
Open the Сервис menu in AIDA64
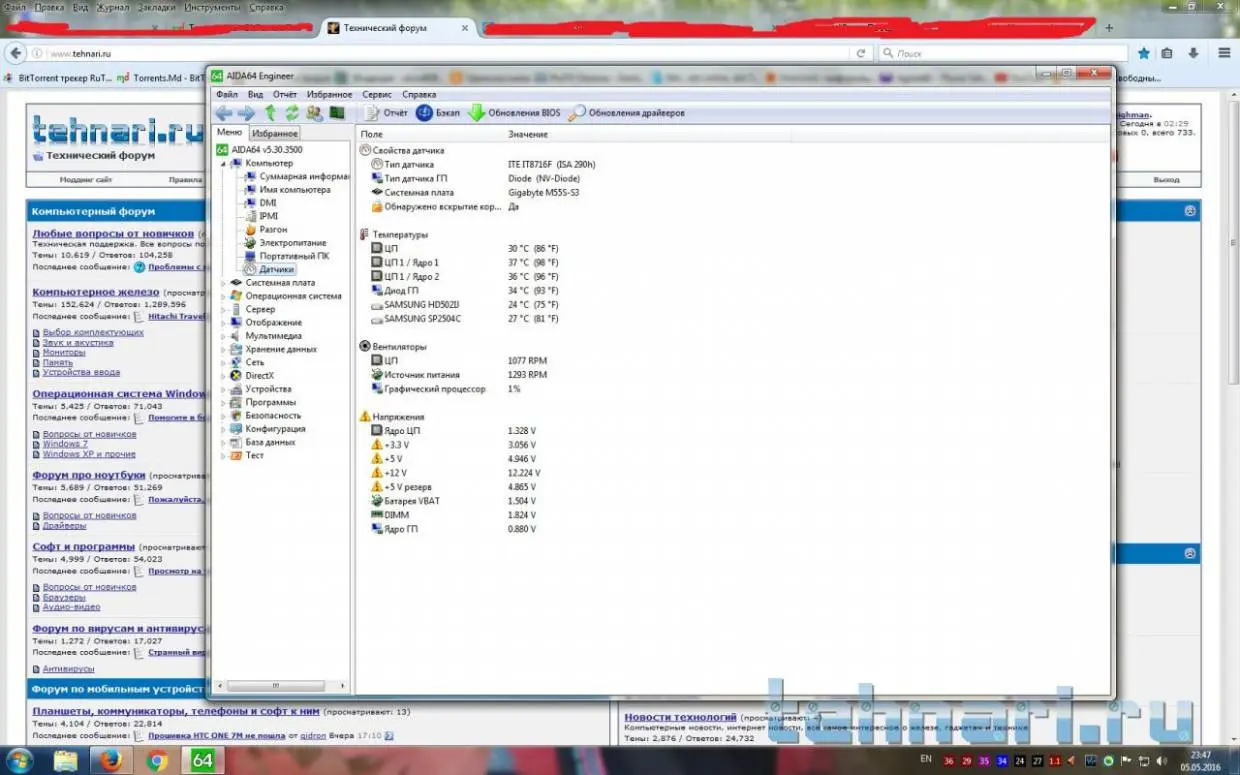click(x=376, y=94)
